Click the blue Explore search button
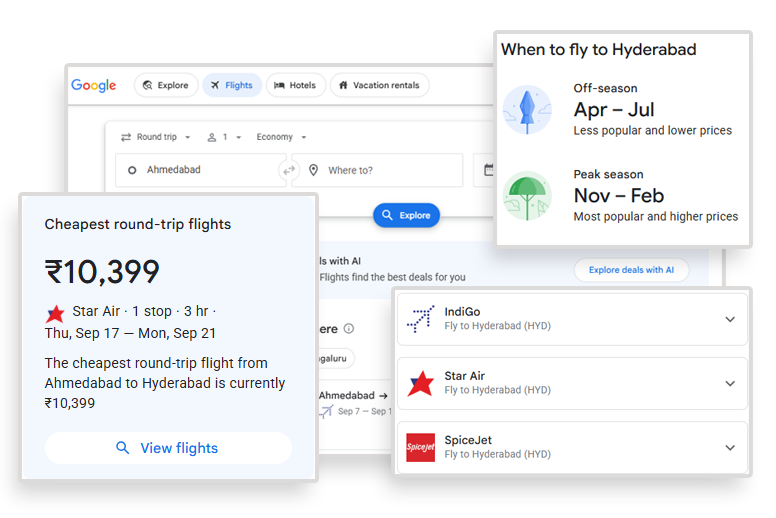The width and height of the screenshot is (776, 518). 406,215
